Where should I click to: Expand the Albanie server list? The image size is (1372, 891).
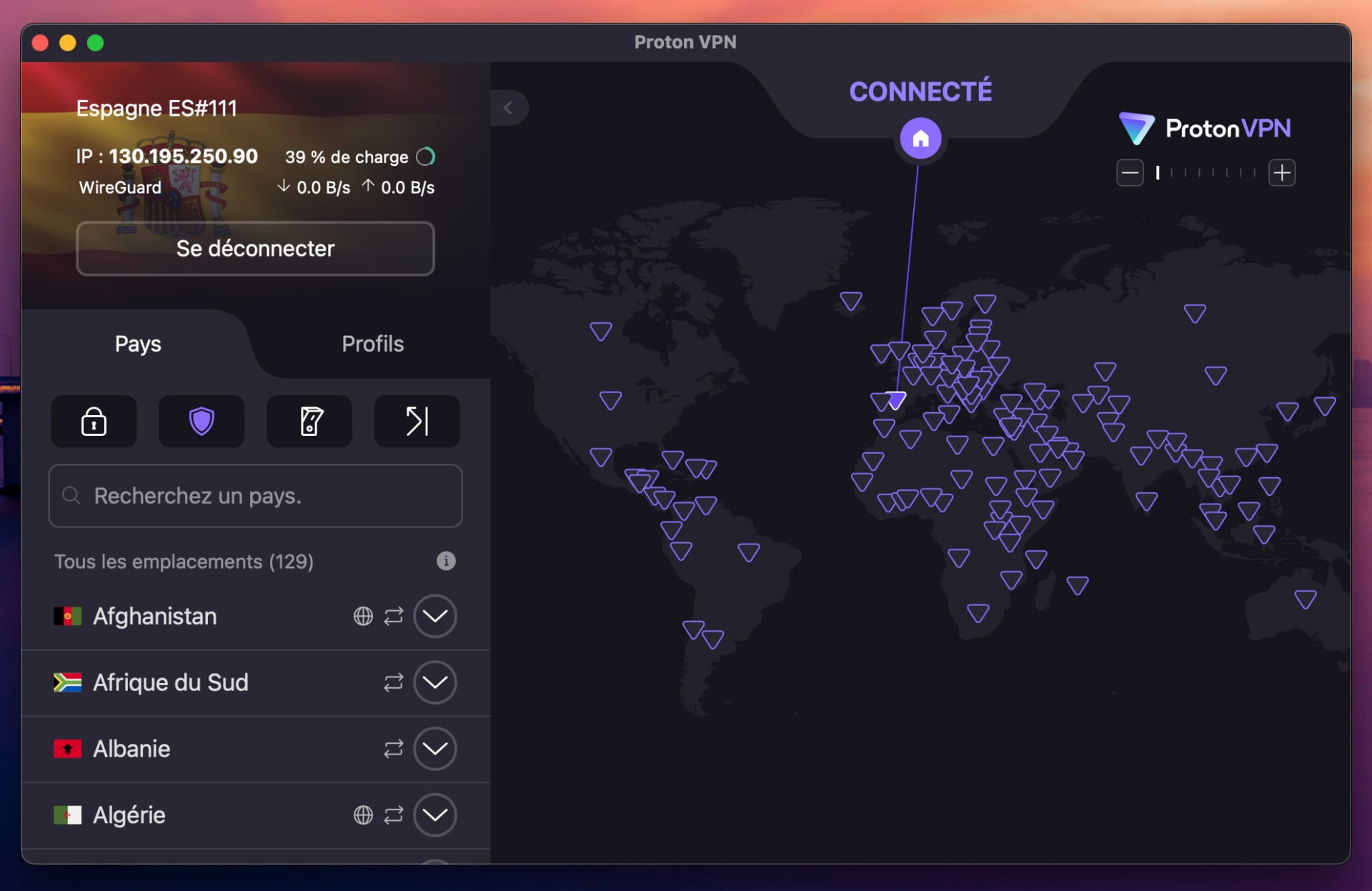click(435, 749)
